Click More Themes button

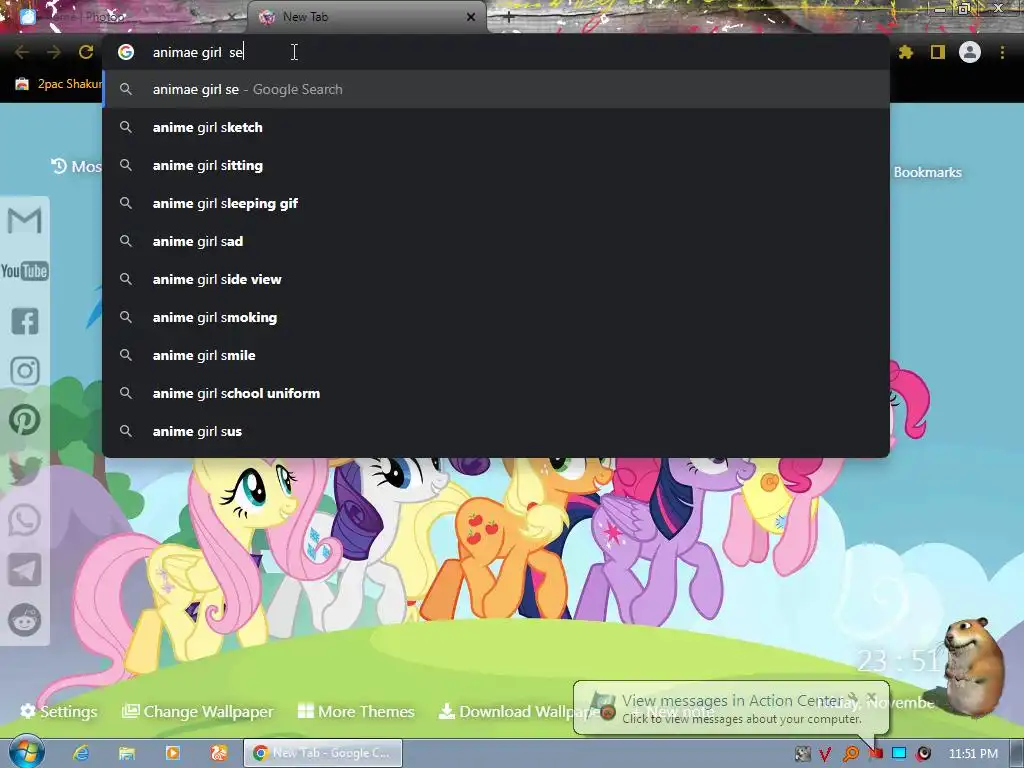coord(356,711)
